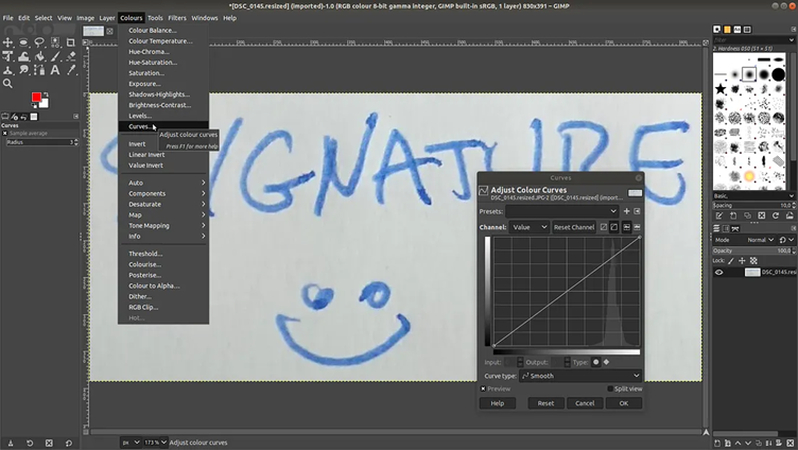Save current curves settings as preset

(626, 211)
